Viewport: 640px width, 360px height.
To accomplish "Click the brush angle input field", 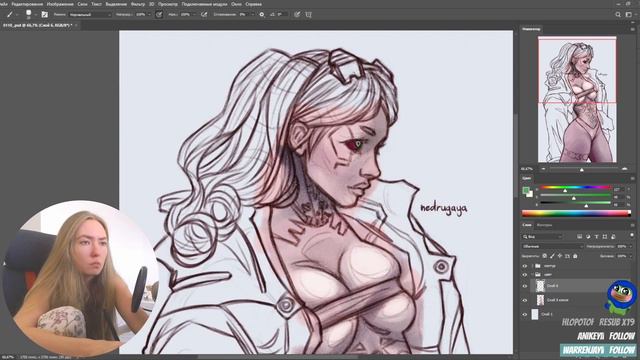I will tap(282, 15).
